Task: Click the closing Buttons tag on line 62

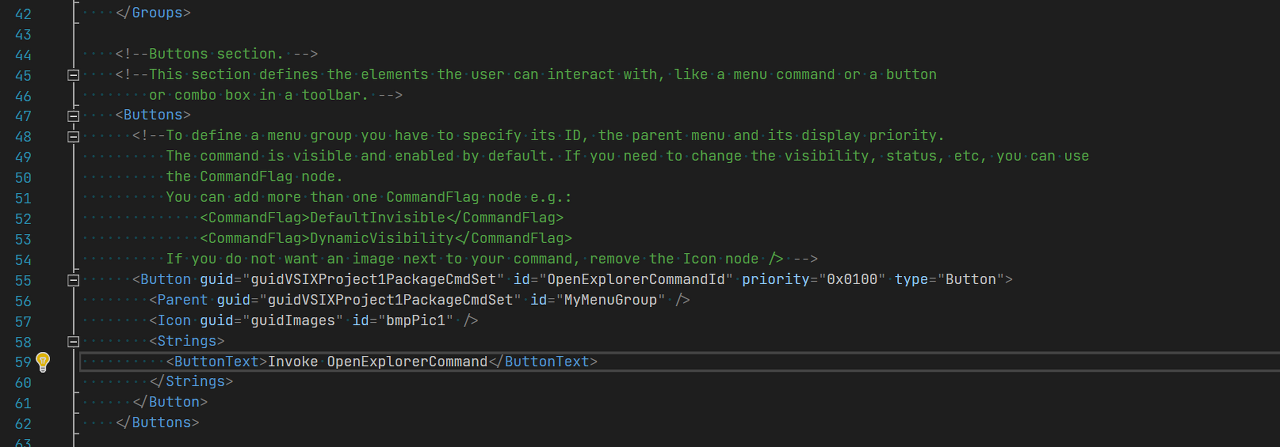Action: coord(157,423)
